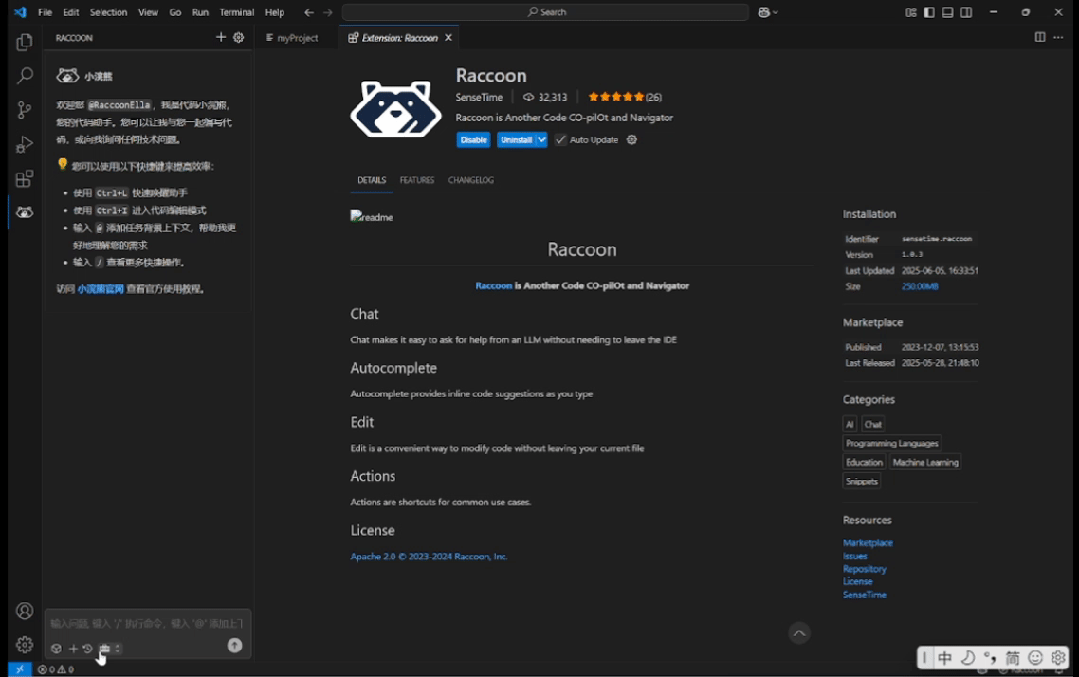Select the Raccoon icon in activity bar
The height and width of the screenshot is (677, 1079).
[24, 213]
